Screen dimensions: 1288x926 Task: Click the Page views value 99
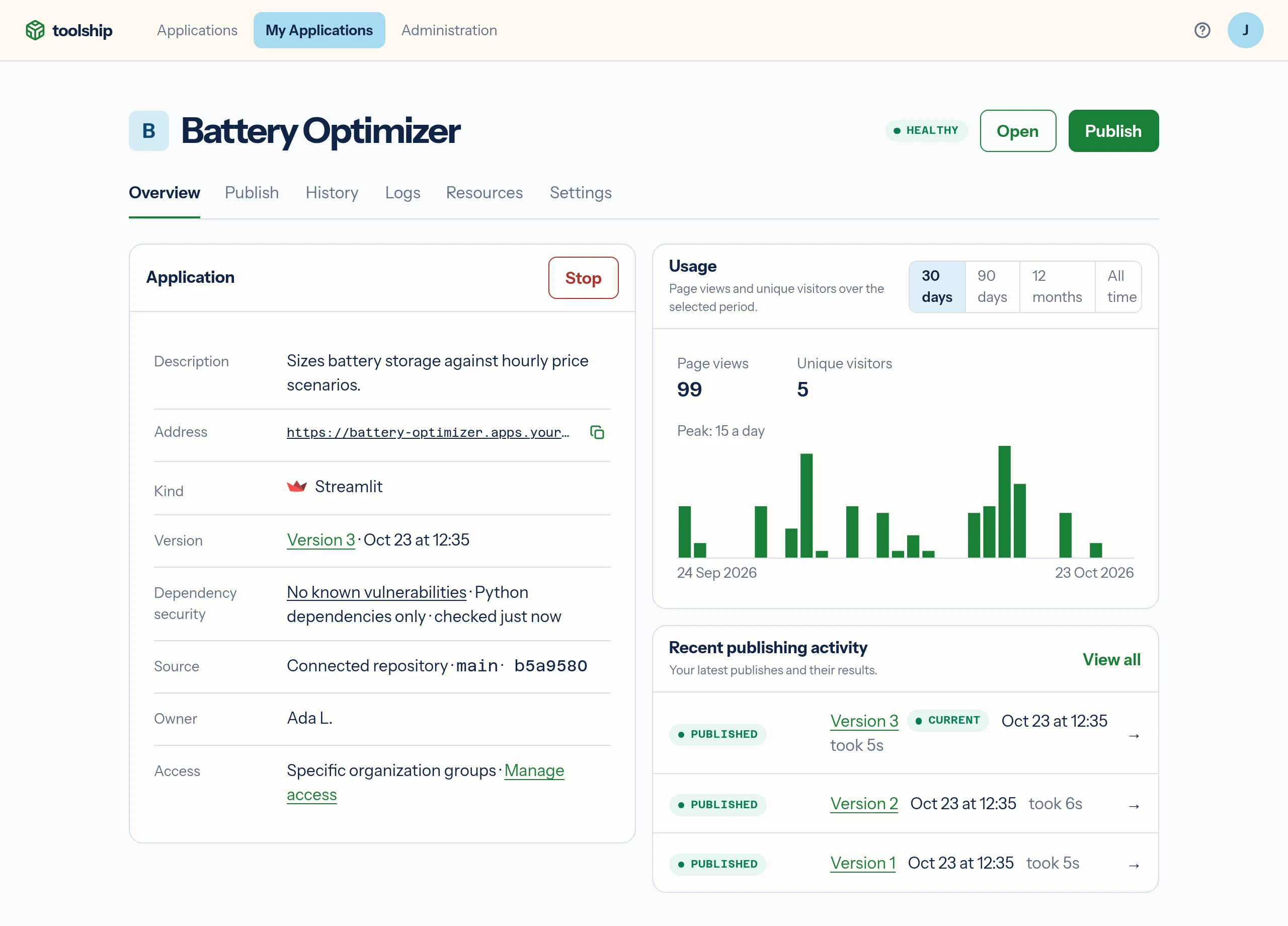pyautogui.click(x=689, y=390)
